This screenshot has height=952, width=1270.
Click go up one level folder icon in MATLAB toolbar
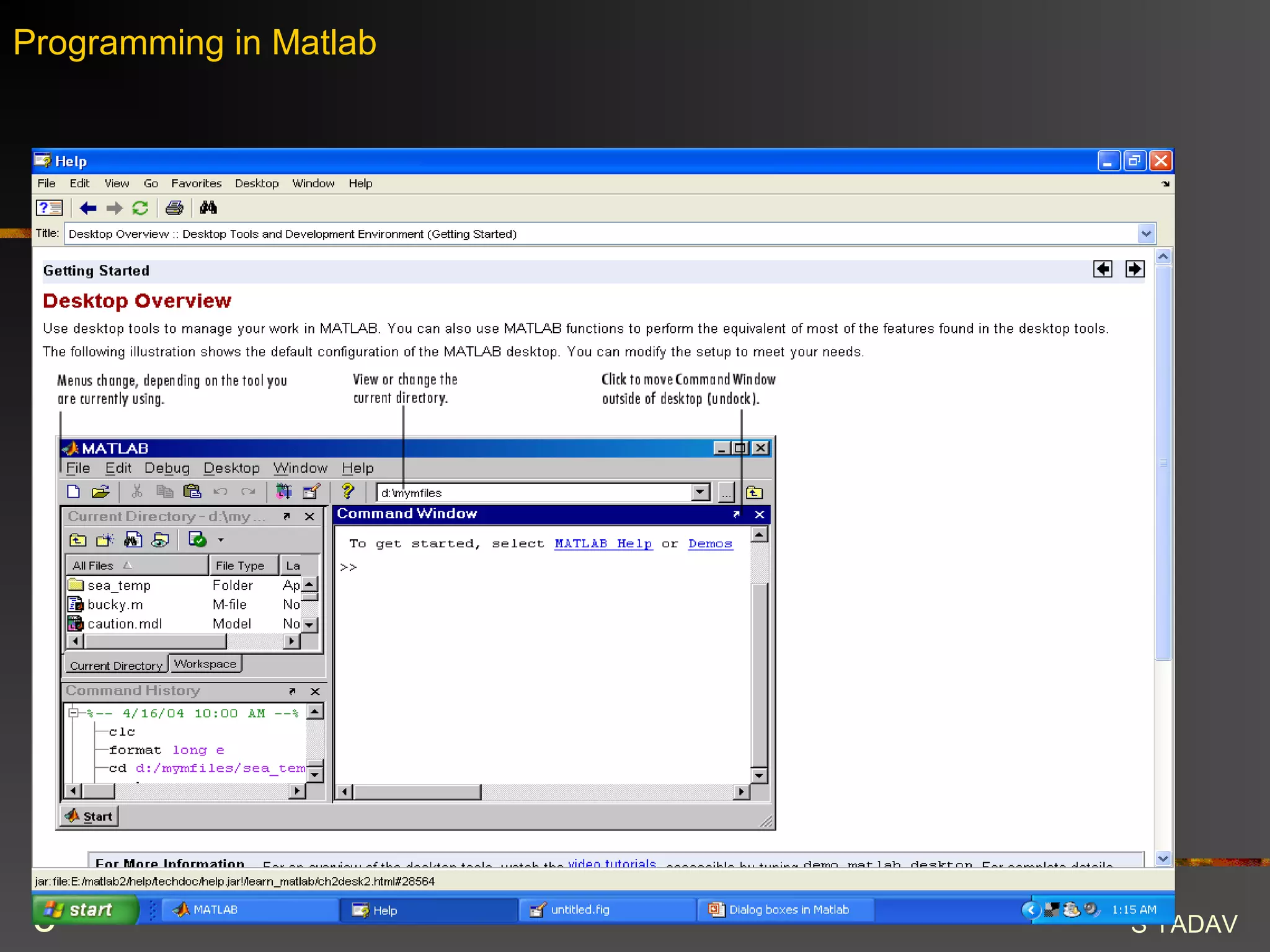754,493
